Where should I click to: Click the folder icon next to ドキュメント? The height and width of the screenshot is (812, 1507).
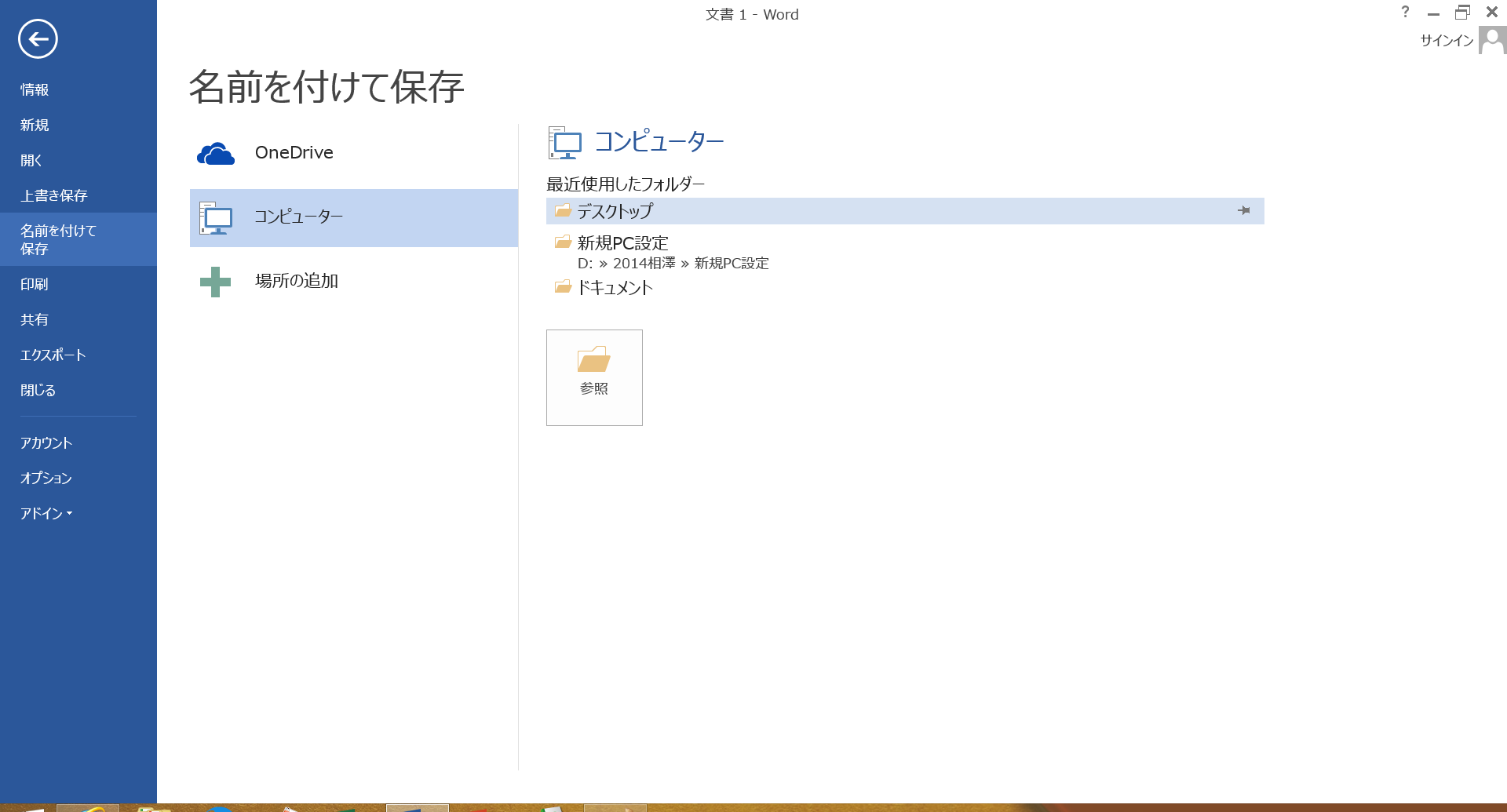tap(563, 287)
